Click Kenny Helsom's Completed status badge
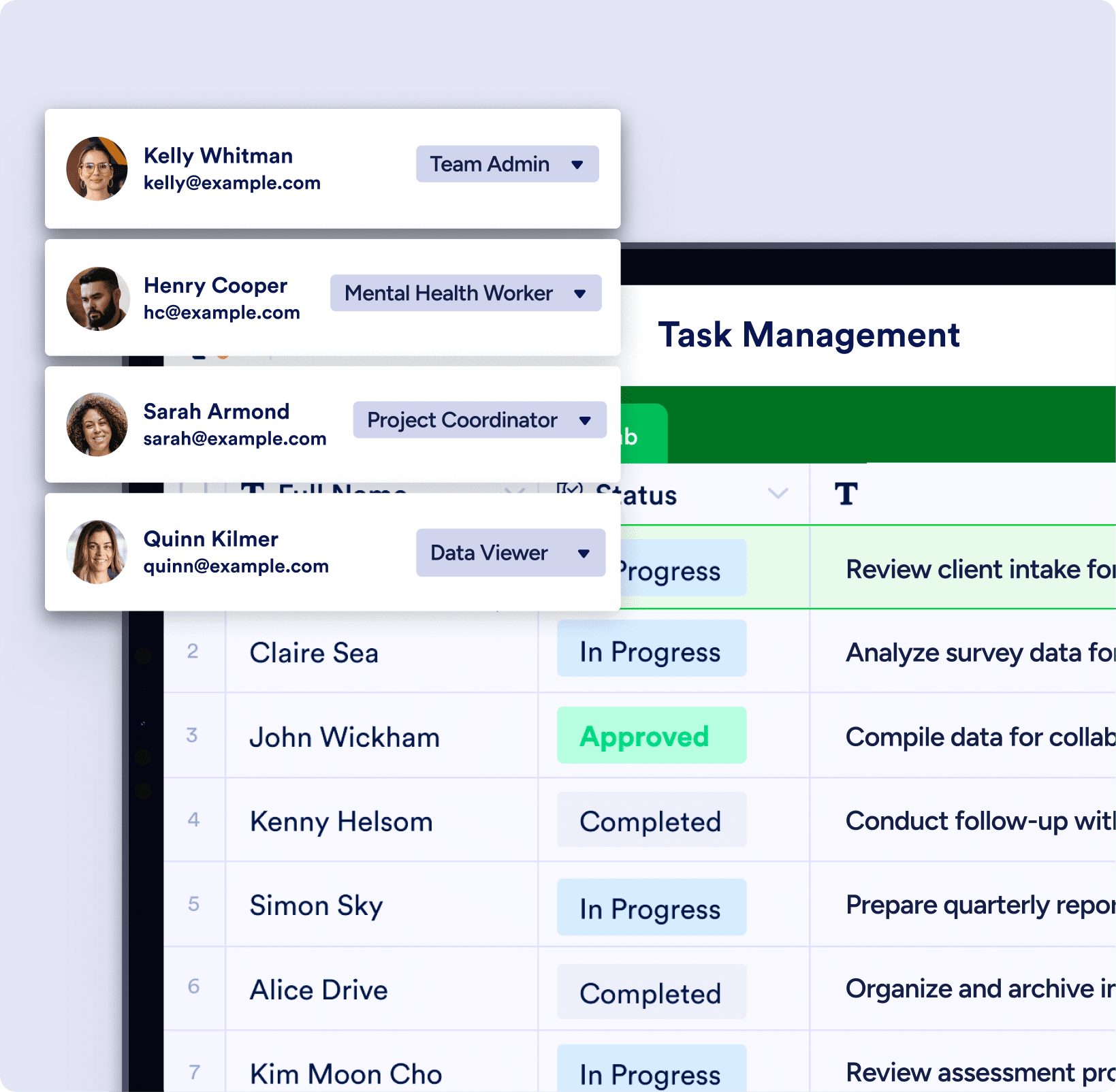Image resolution: width=1116 pixels, height=1092 pixels. pos(651,820)
